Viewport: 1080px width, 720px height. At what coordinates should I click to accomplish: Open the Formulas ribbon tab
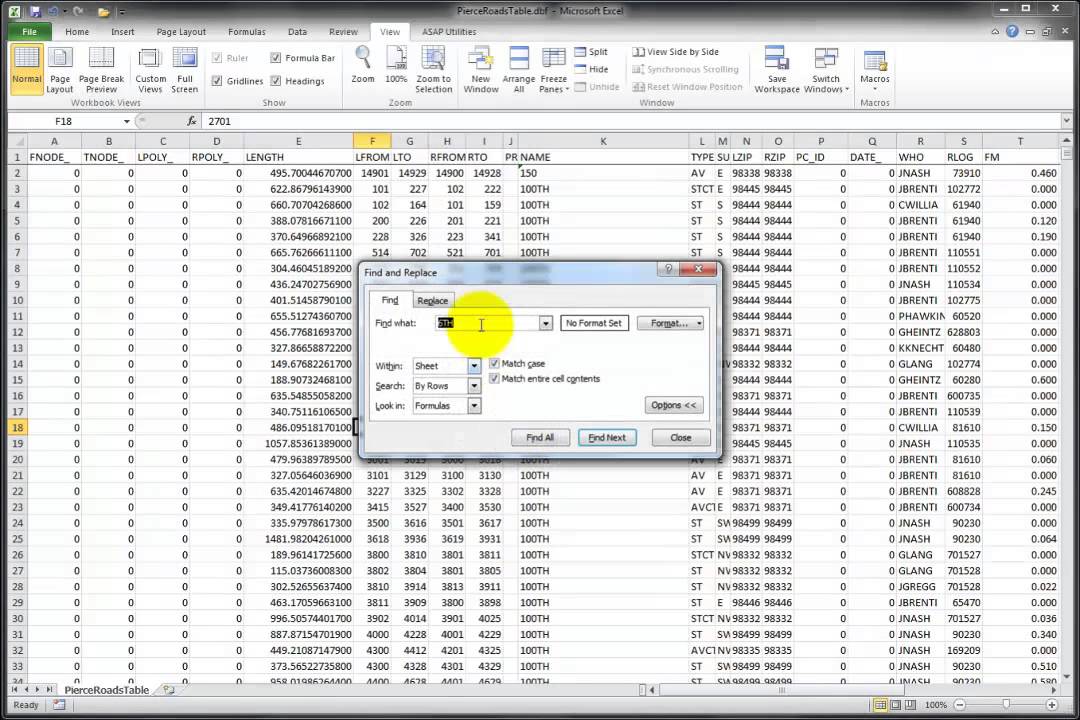(247, 32)
